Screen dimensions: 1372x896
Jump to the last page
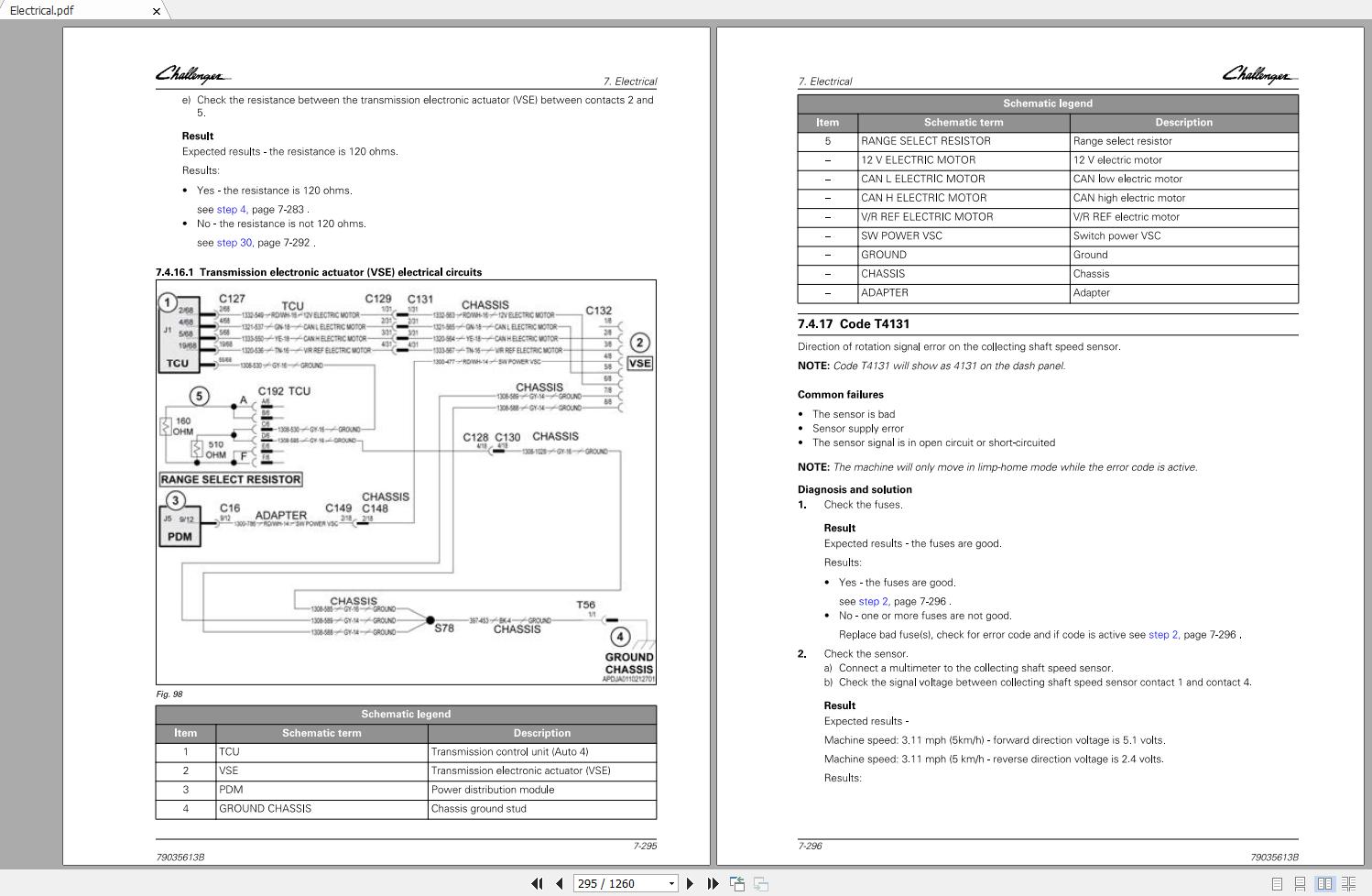click(713, 883)
